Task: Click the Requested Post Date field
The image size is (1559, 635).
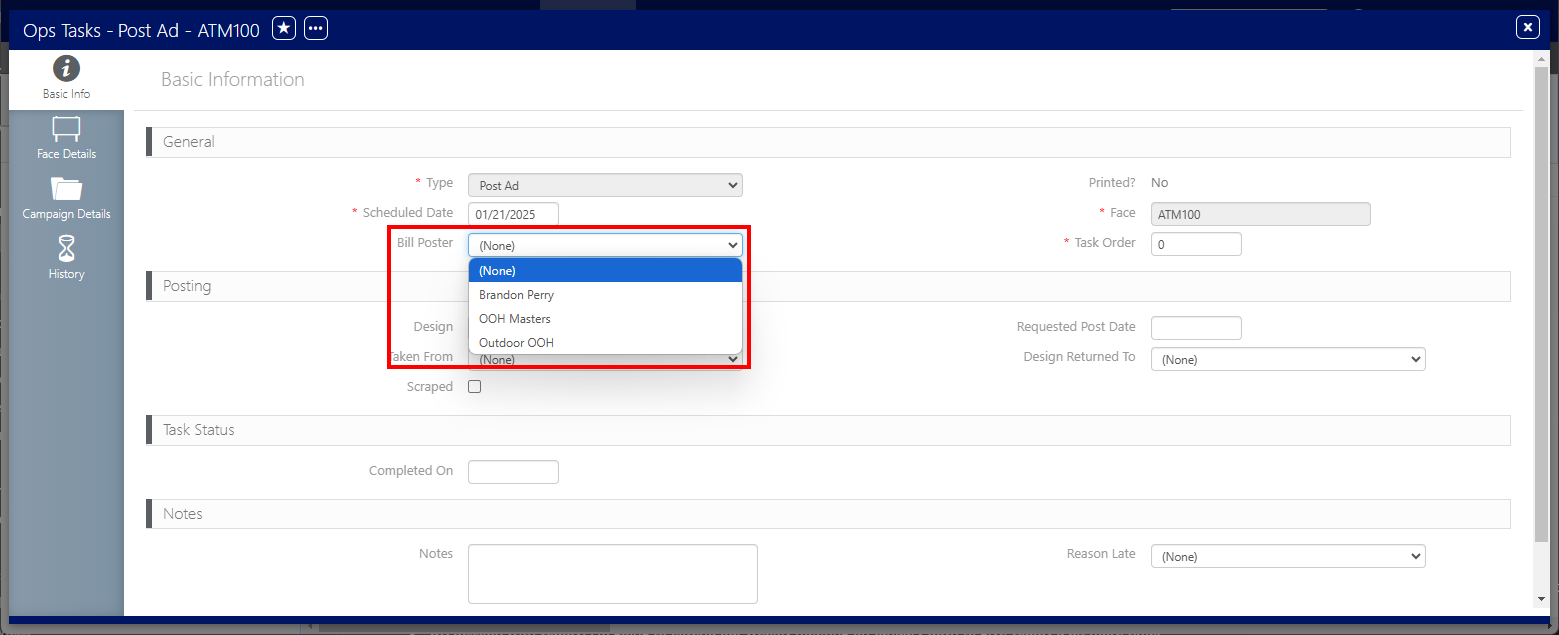Action: [x=1196, y=328]
